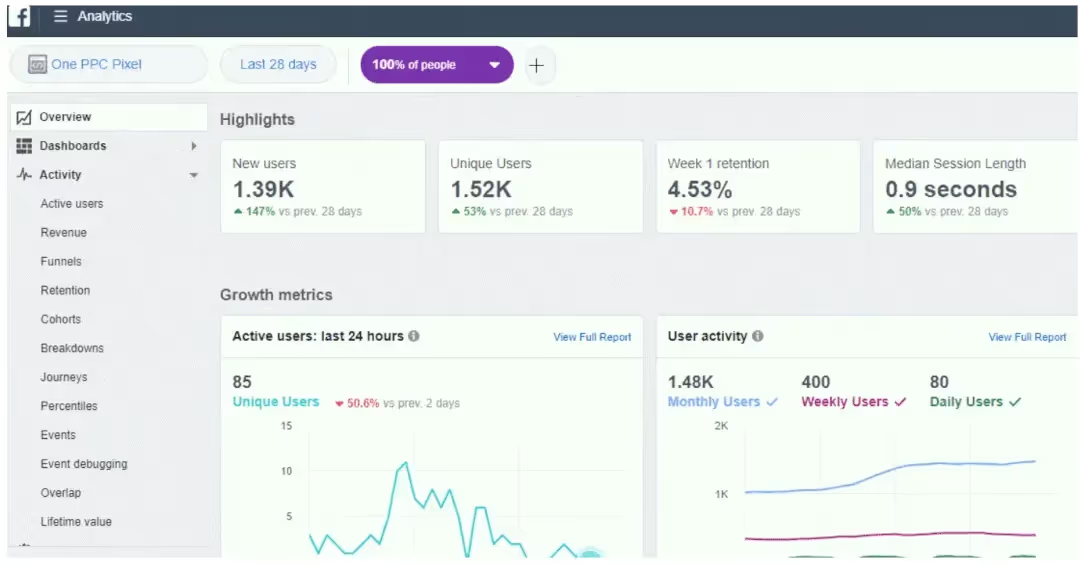Viewport: 1080px width, 566px height.
Task: Open the Last 28 days date range
Action: point(278,65)
